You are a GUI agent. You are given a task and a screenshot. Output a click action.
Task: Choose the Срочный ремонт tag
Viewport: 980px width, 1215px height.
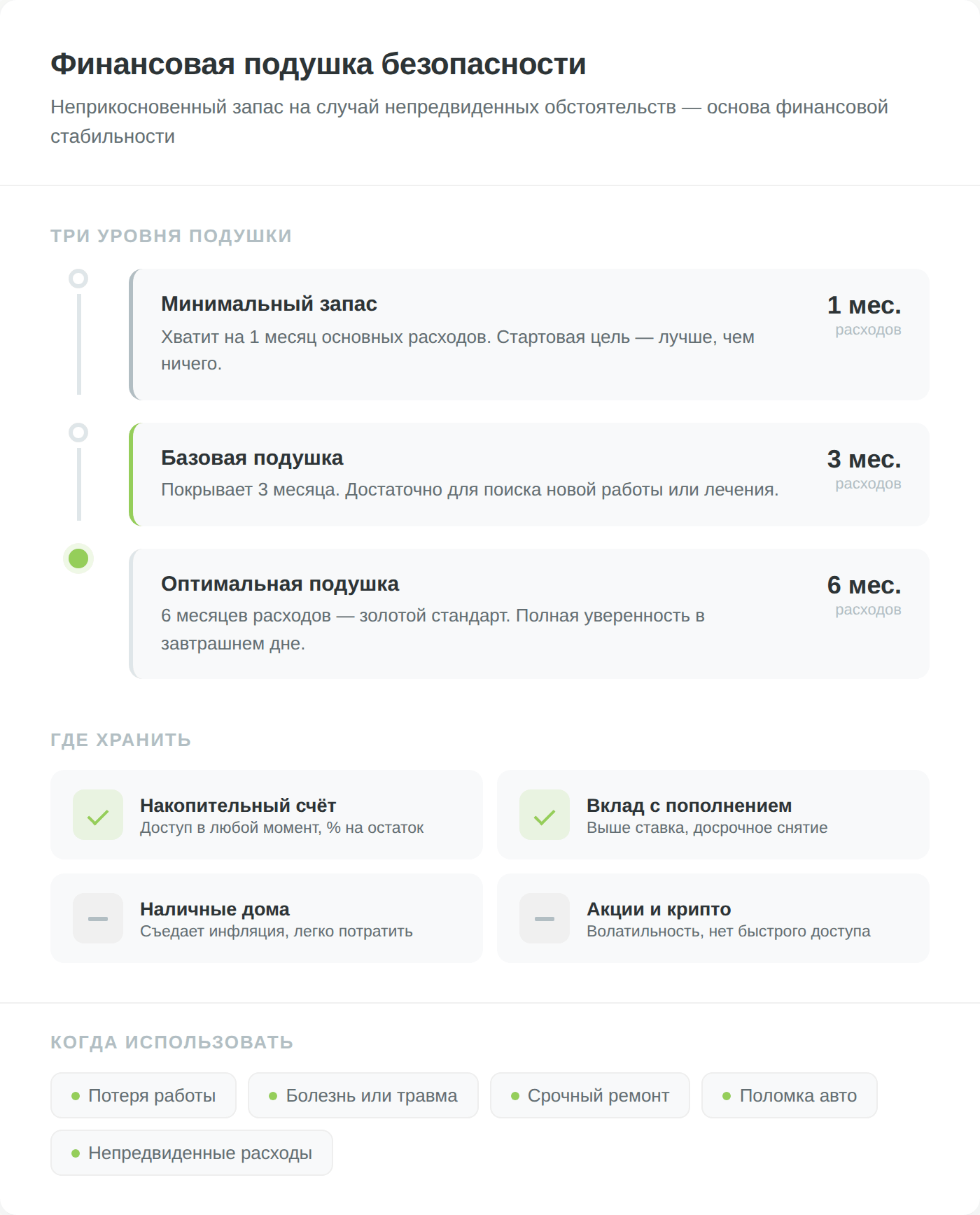click(x=590, y=1095)
